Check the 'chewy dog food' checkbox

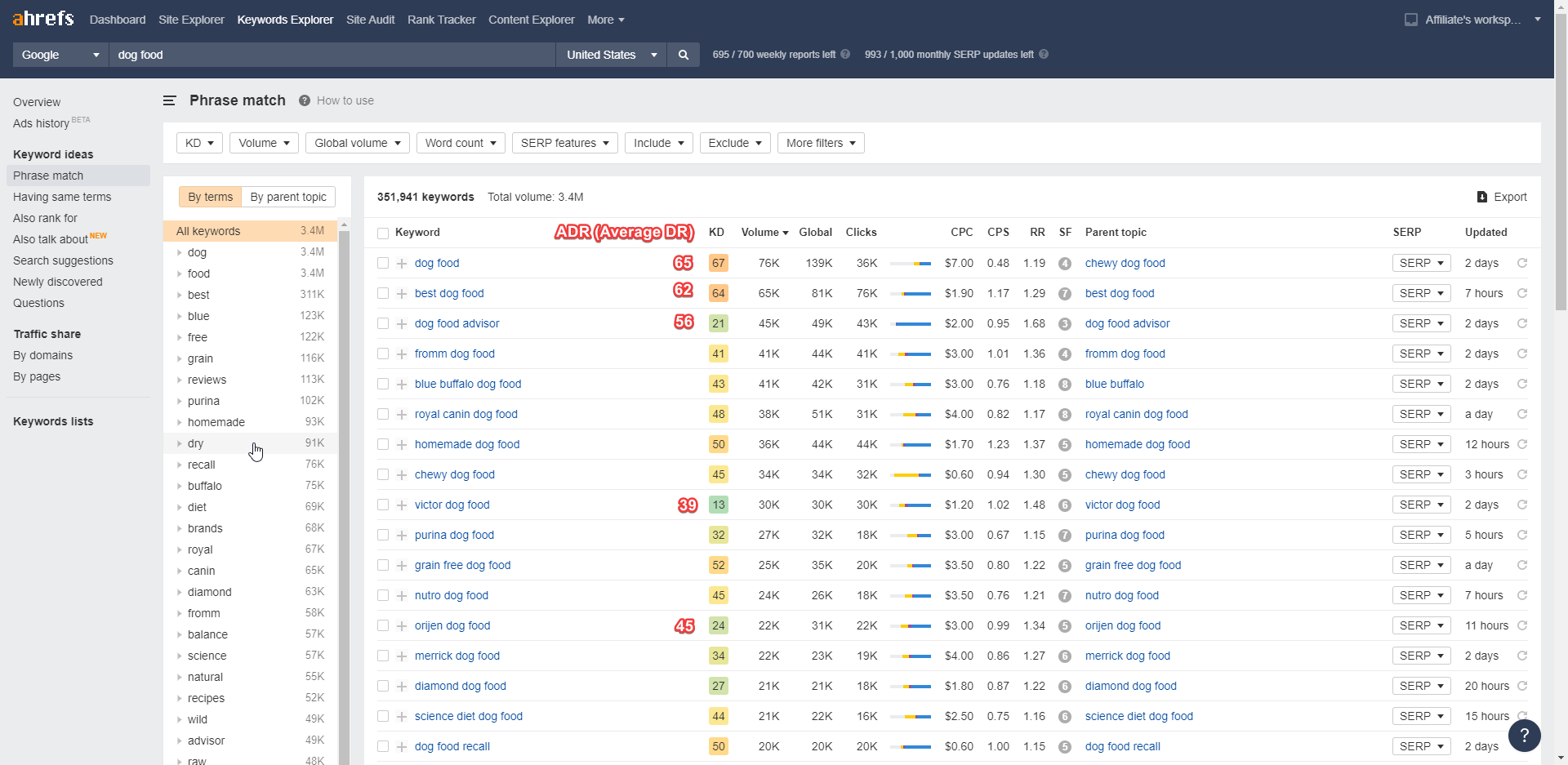383,474
